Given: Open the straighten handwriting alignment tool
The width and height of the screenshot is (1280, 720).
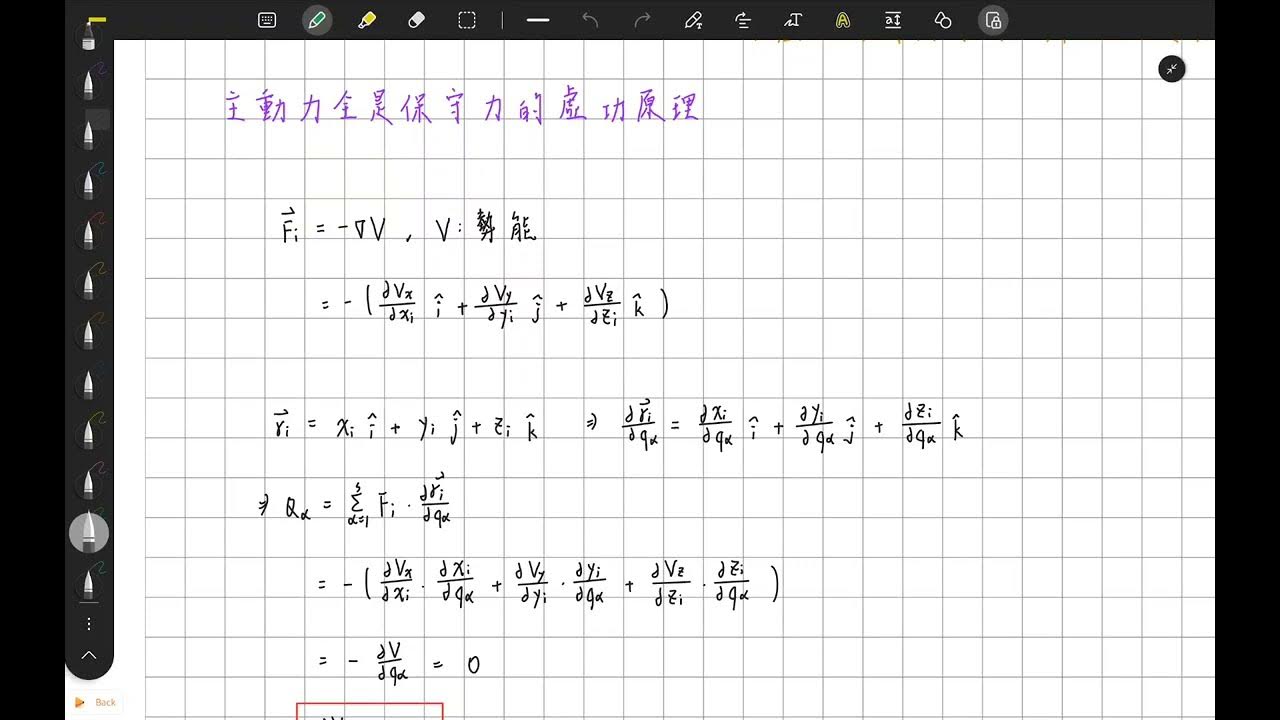Looking at the screenshot, I should pyautogui.click(x=743, y=20).
